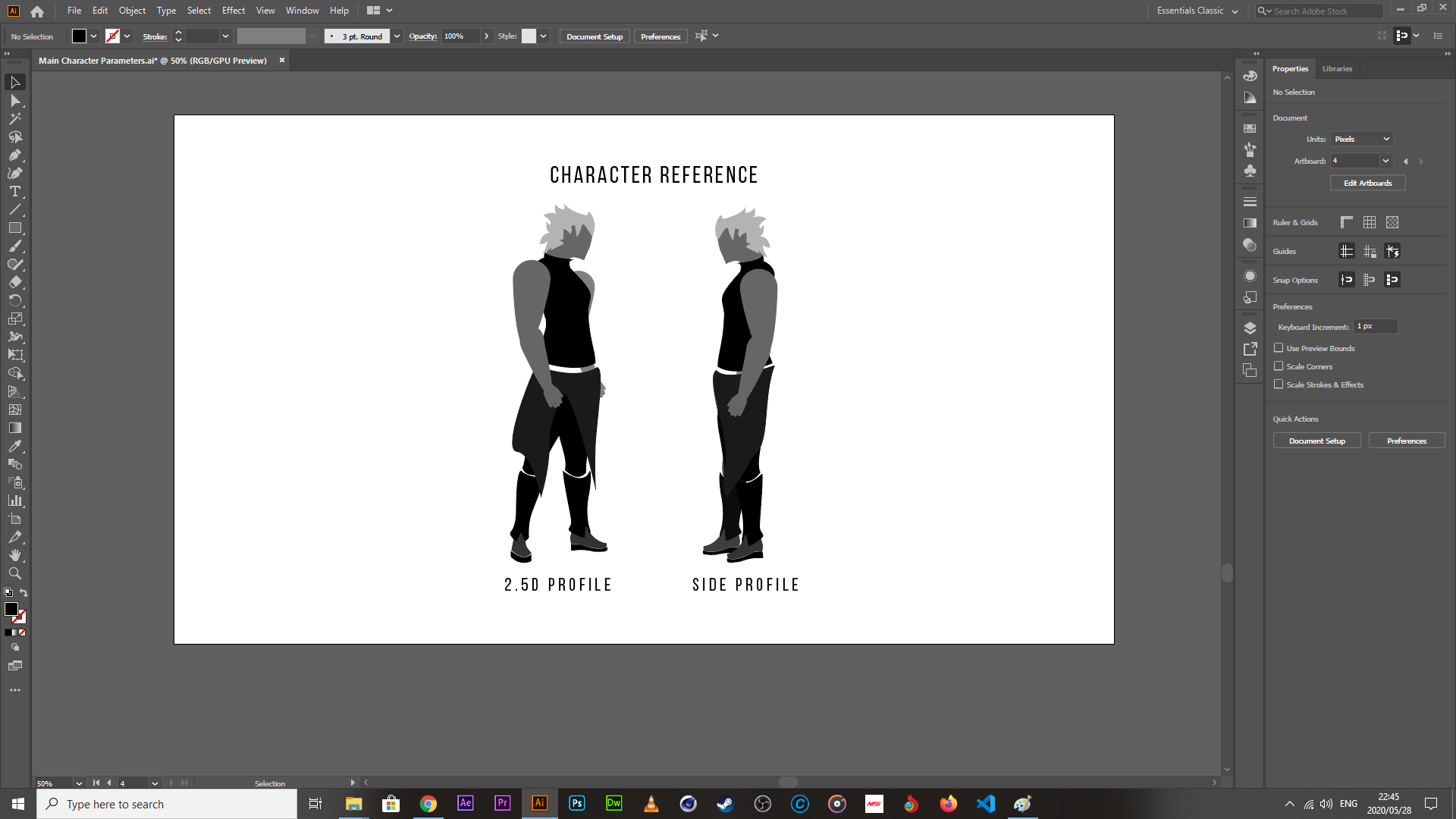Enable Use Preview Bounds checkbox
Screen dimensions: 1456x819
tap(1279, 348)
